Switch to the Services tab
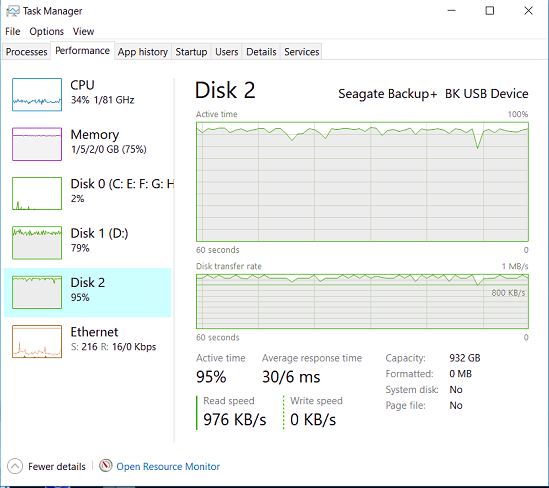549x488 pixels. tap(301, 52)
